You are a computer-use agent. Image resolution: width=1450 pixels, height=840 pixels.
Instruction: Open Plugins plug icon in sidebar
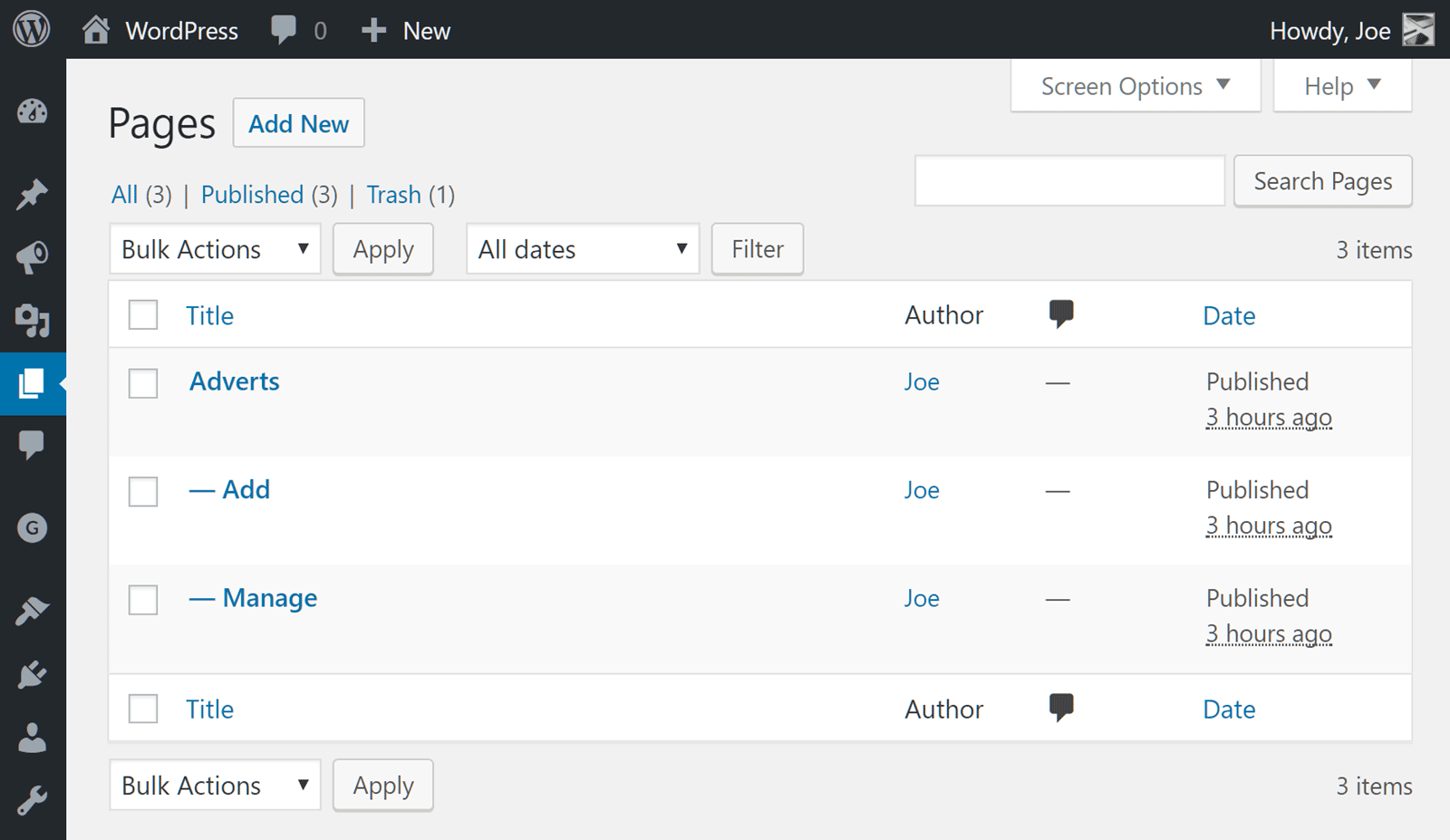(33, 674)
